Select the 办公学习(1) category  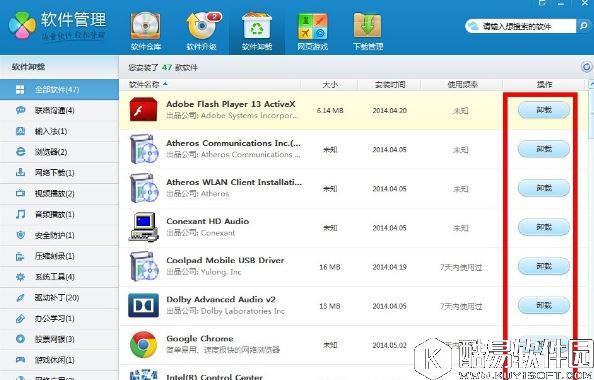(59, 319)
